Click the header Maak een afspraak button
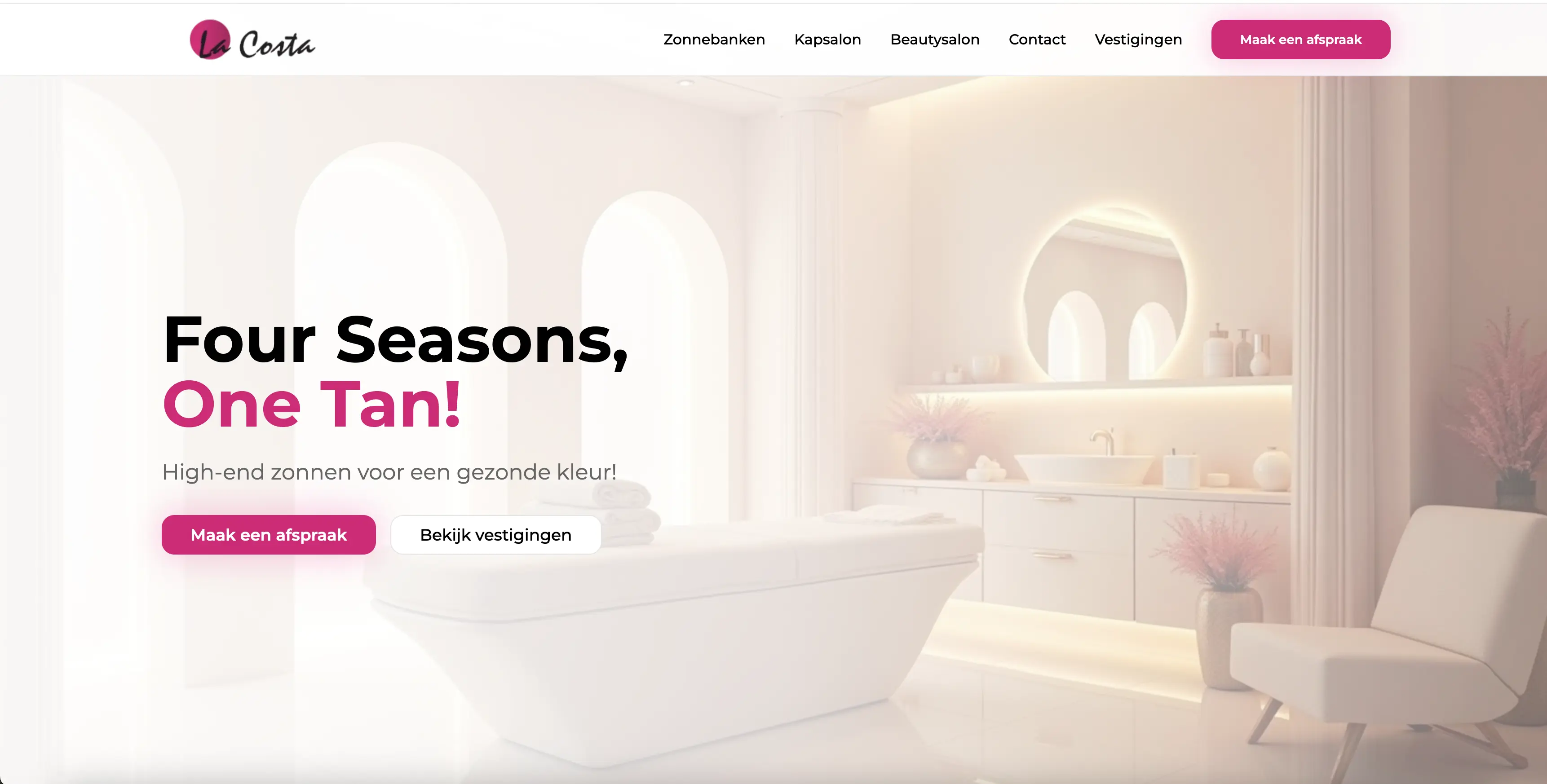Viewport: 1547px width, 784px height. [1301, 40]
